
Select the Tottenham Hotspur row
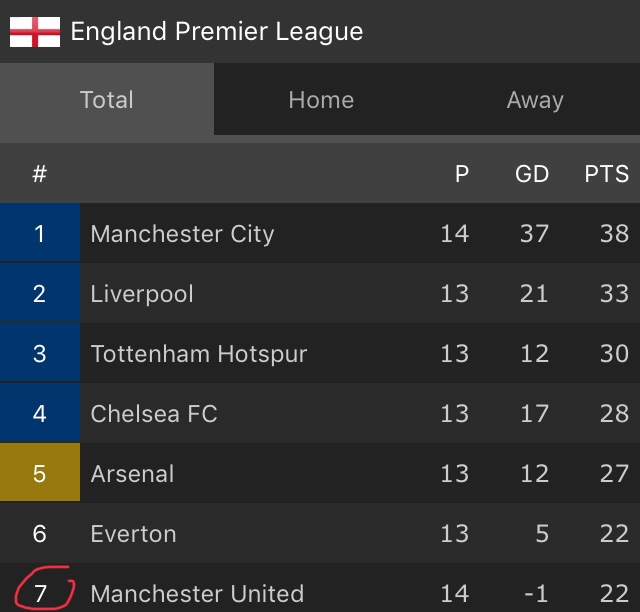click(199, 354)
